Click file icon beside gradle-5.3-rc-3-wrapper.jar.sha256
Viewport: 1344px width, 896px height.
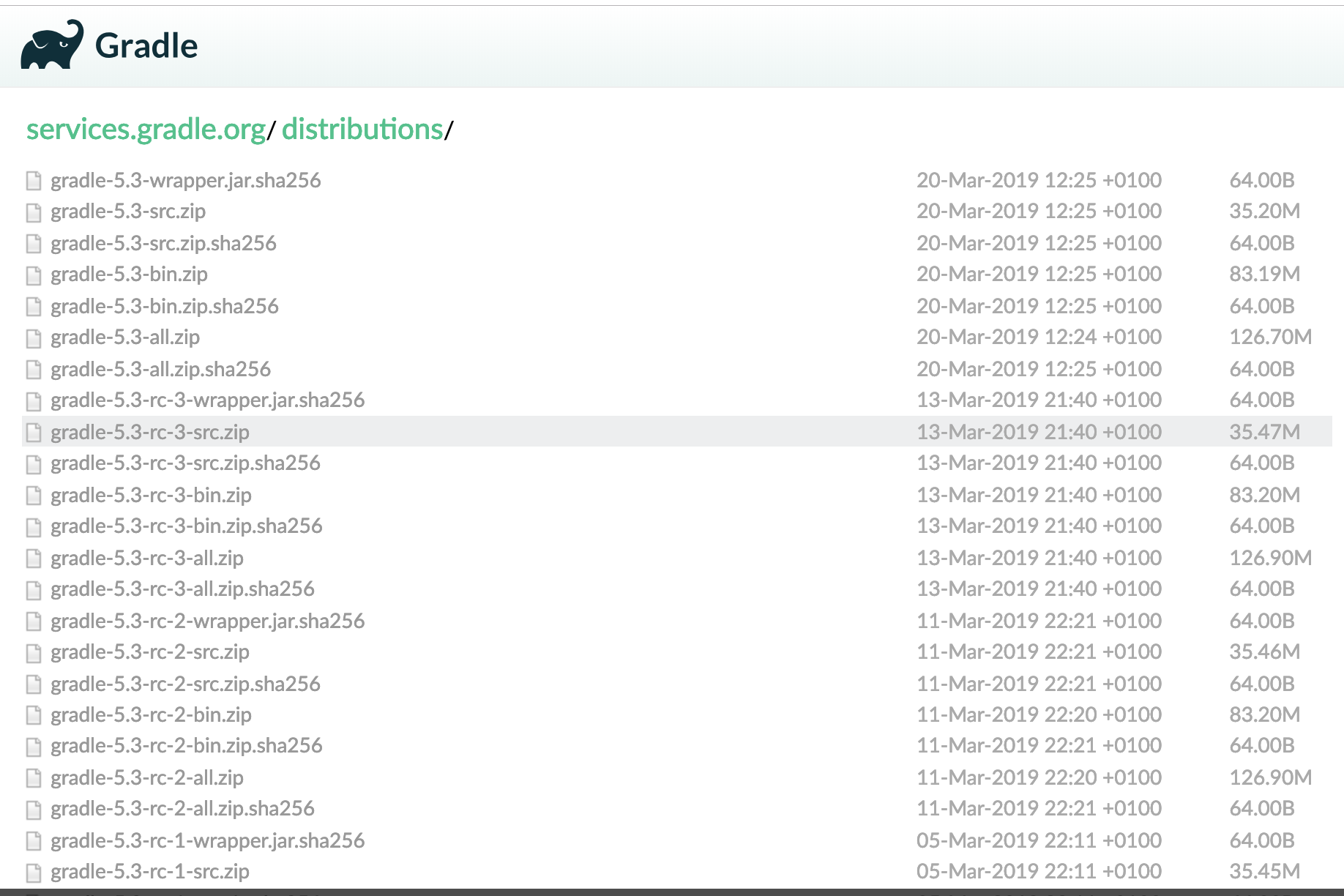[34, 401]
